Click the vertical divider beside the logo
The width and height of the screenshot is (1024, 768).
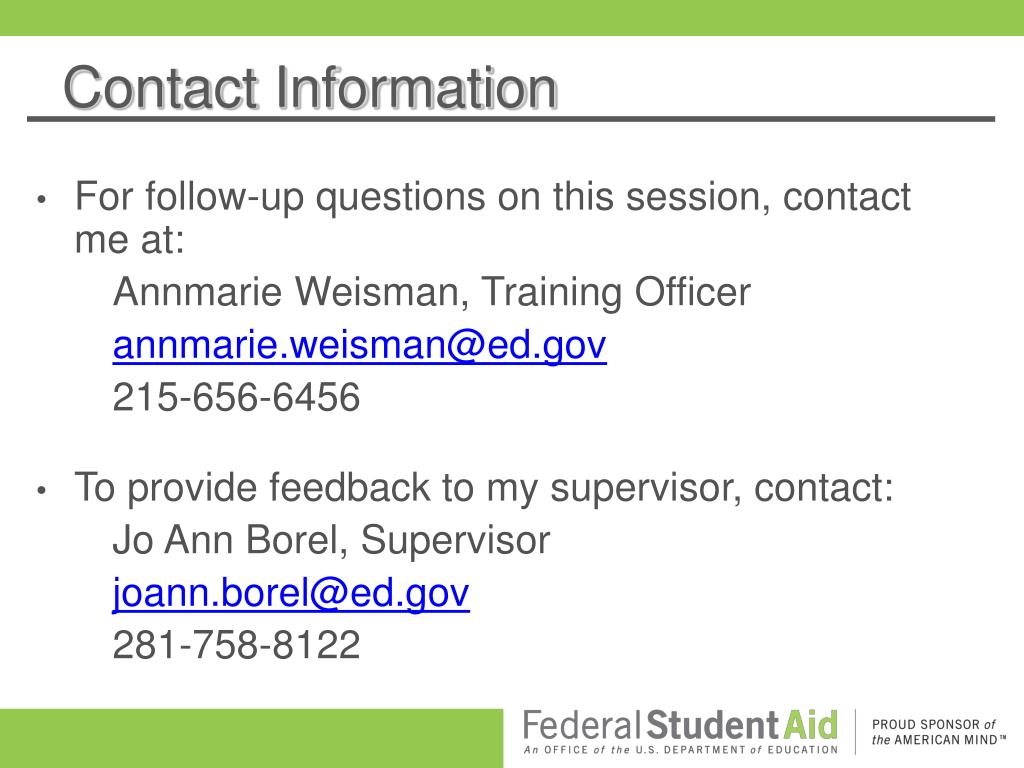(x=856, y=732)
